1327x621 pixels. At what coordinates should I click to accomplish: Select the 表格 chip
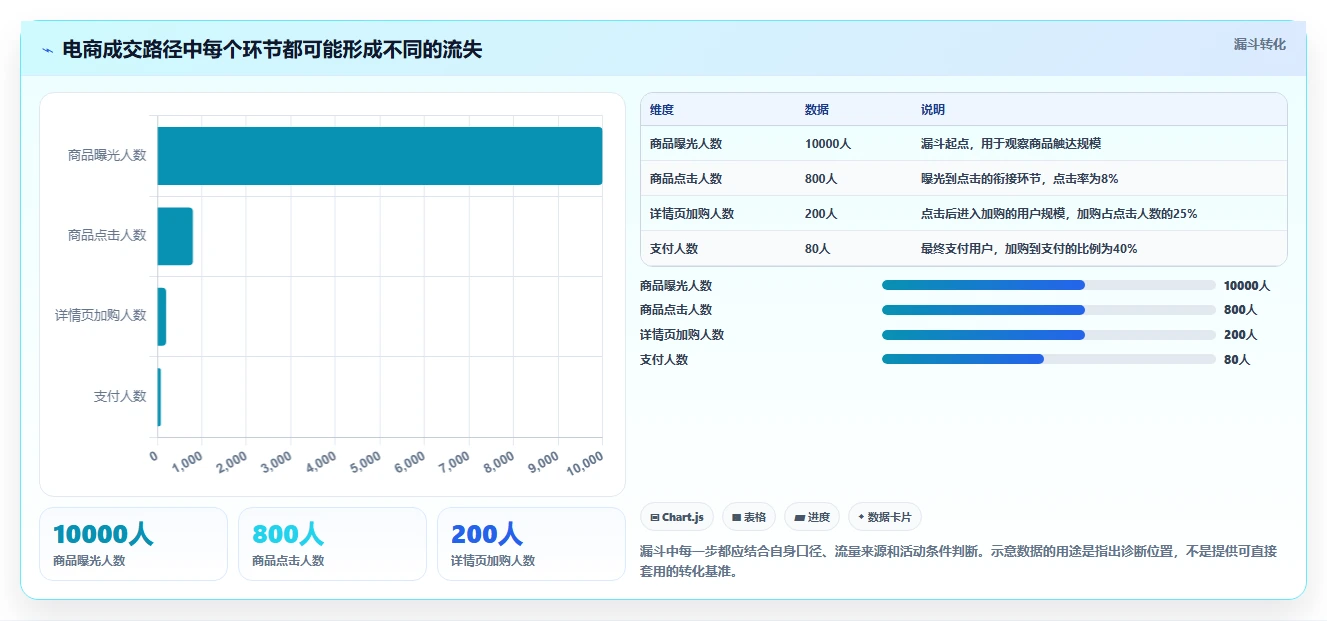click(x=749, y=517)
